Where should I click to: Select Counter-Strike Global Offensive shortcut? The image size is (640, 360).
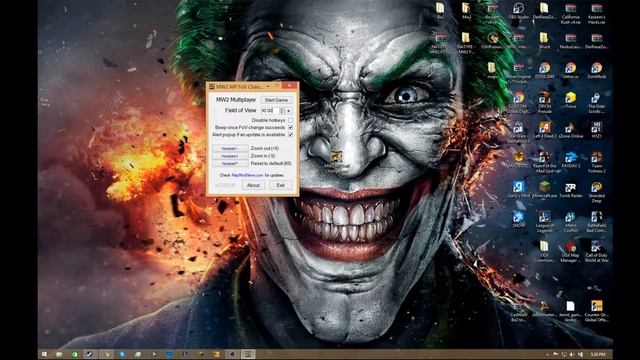[596, 311]
